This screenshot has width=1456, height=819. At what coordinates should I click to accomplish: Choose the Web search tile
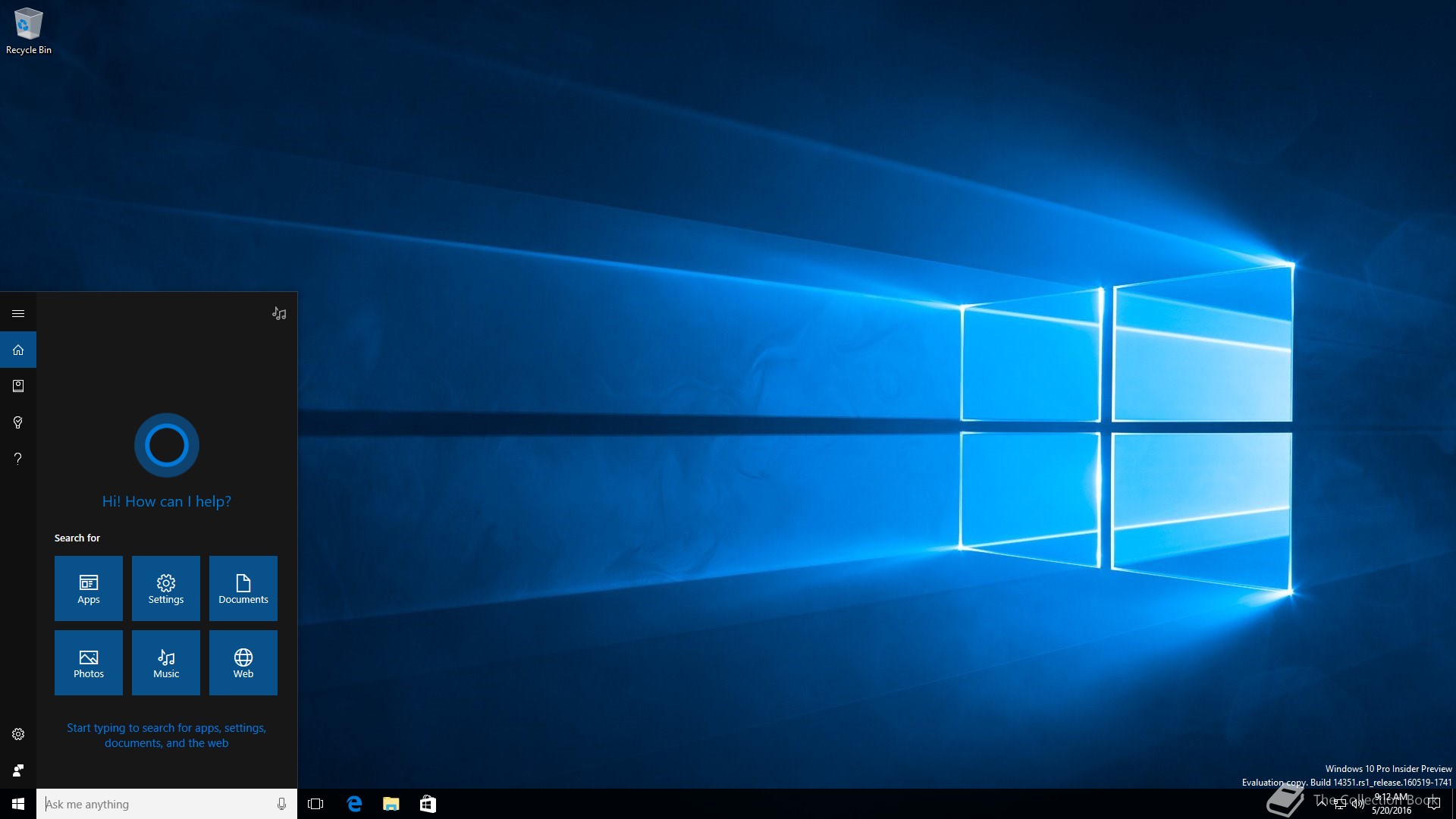click(x=243, y=663)
